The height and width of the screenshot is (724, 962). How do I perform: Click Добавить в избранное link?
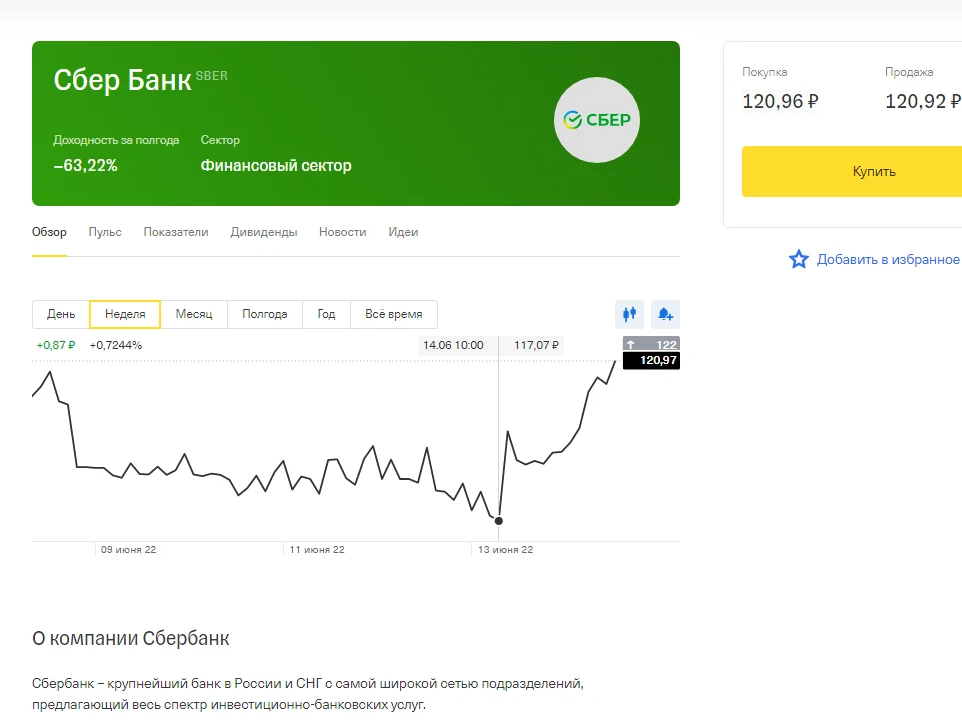click(888, 260)
